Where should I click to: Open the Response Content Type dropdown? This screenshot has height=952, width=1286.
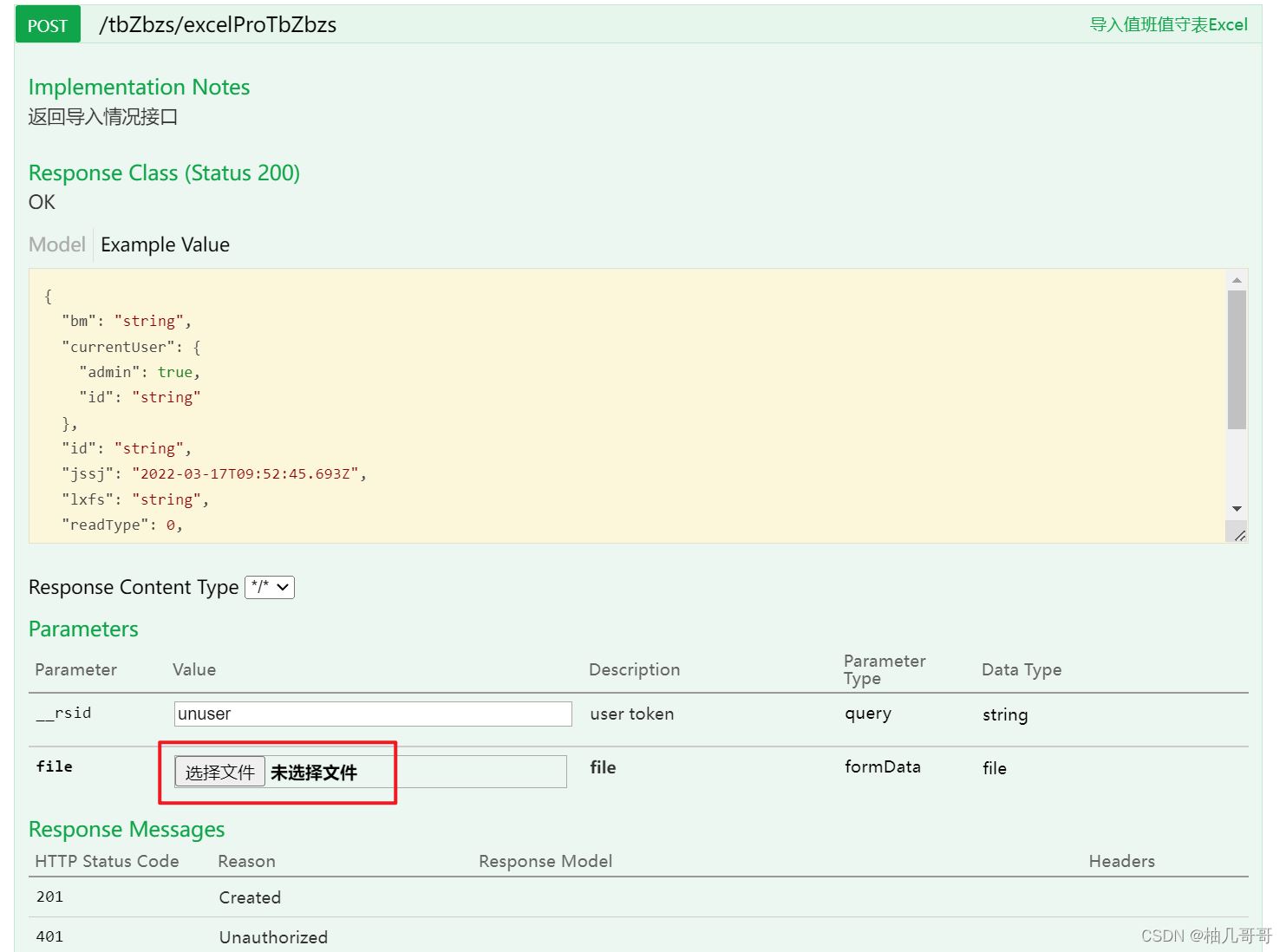(270, 587)
